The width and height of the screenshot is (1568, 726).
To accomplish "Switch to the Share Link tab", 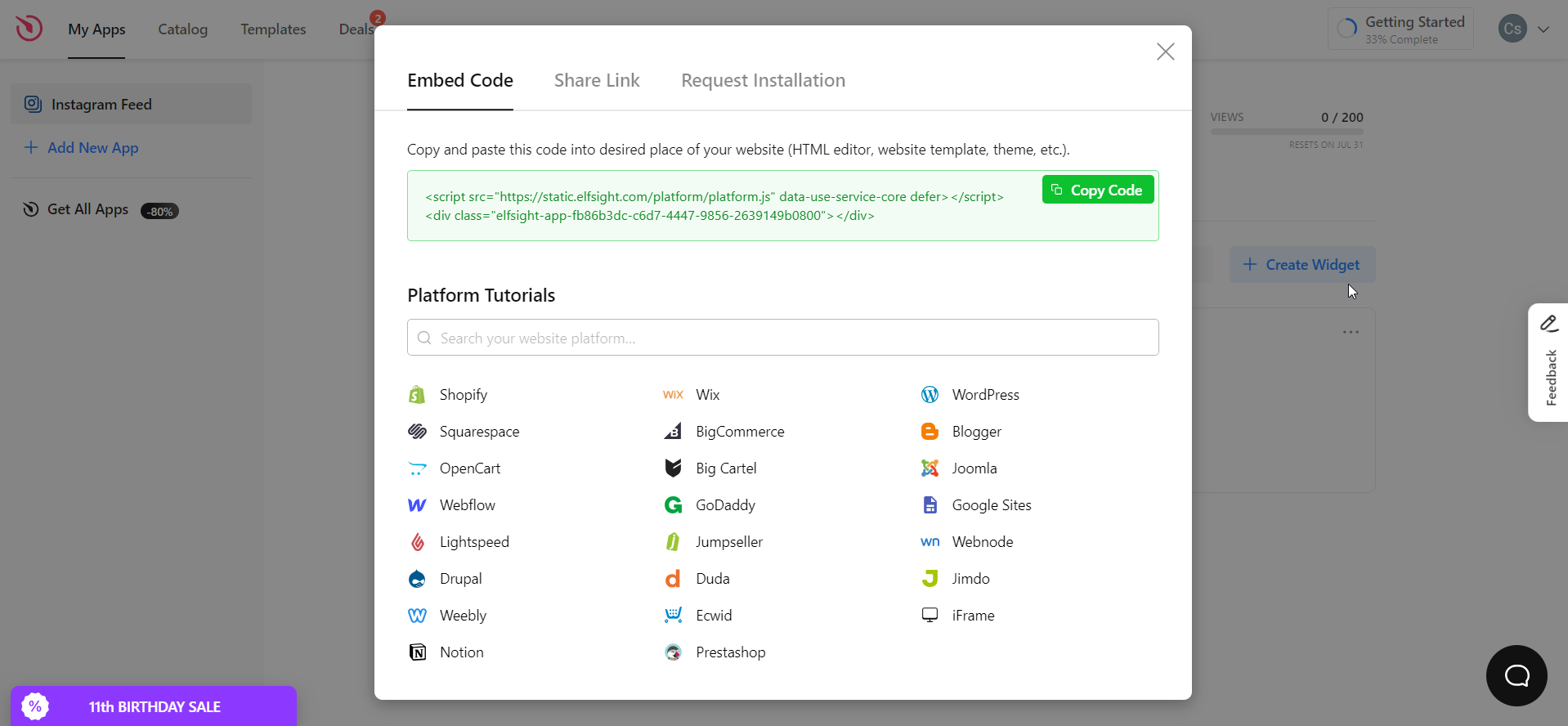I will pyautogui.click(x=597, y=80).
